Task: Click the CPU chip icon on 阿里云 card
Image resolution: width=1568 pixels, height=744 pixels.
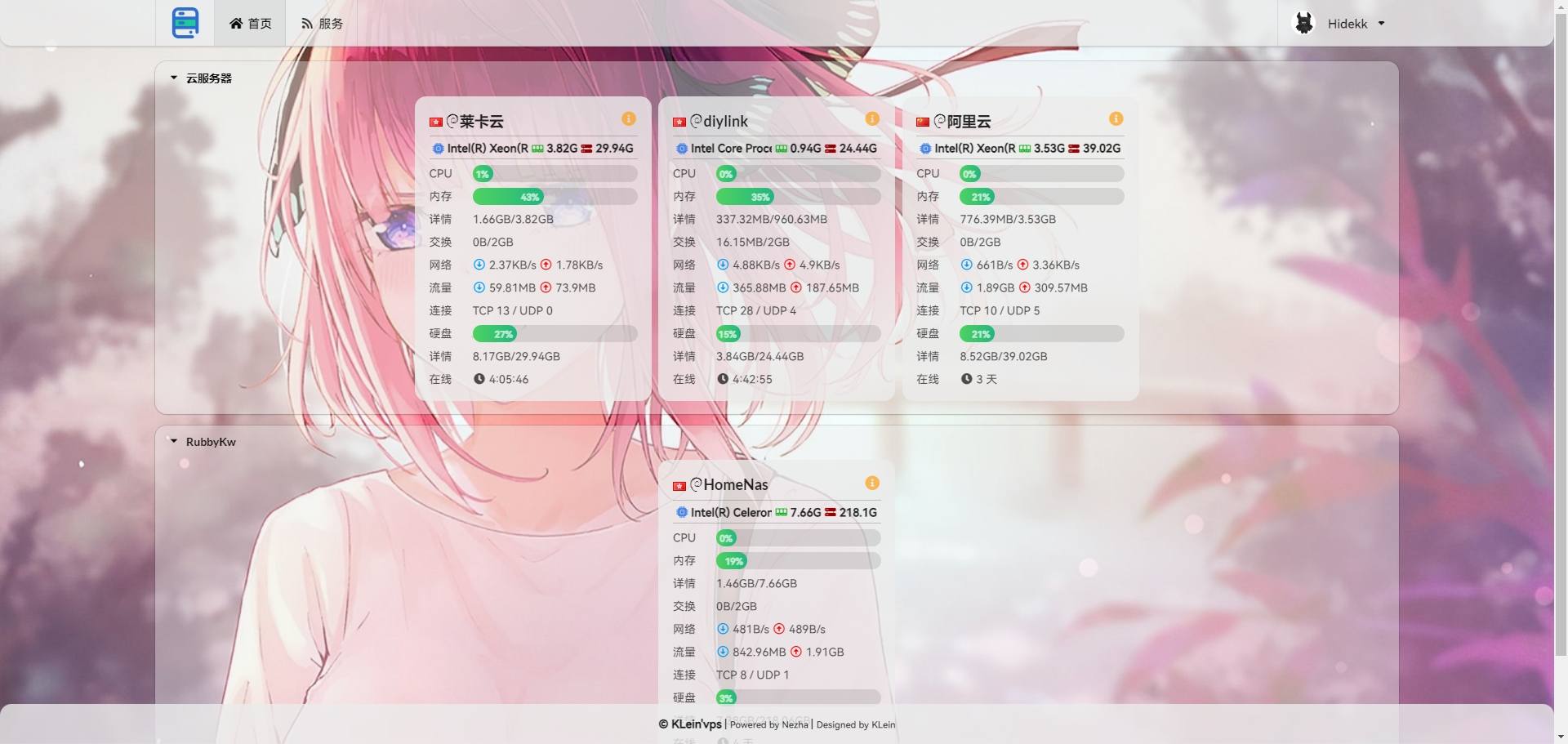Action: pyautogui.click(x=925, y=149)
